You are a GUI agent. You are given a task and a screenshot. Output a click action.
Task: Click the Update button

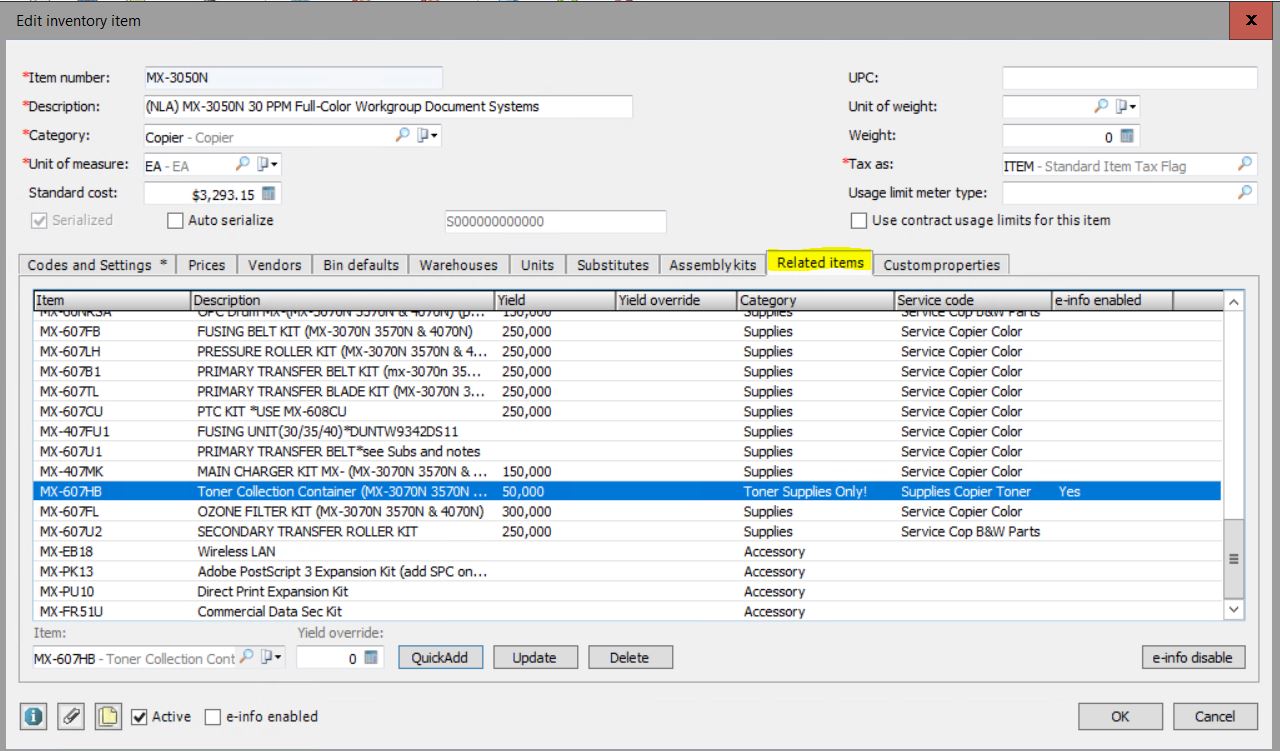pyautogui.click(x=535, y=657)
